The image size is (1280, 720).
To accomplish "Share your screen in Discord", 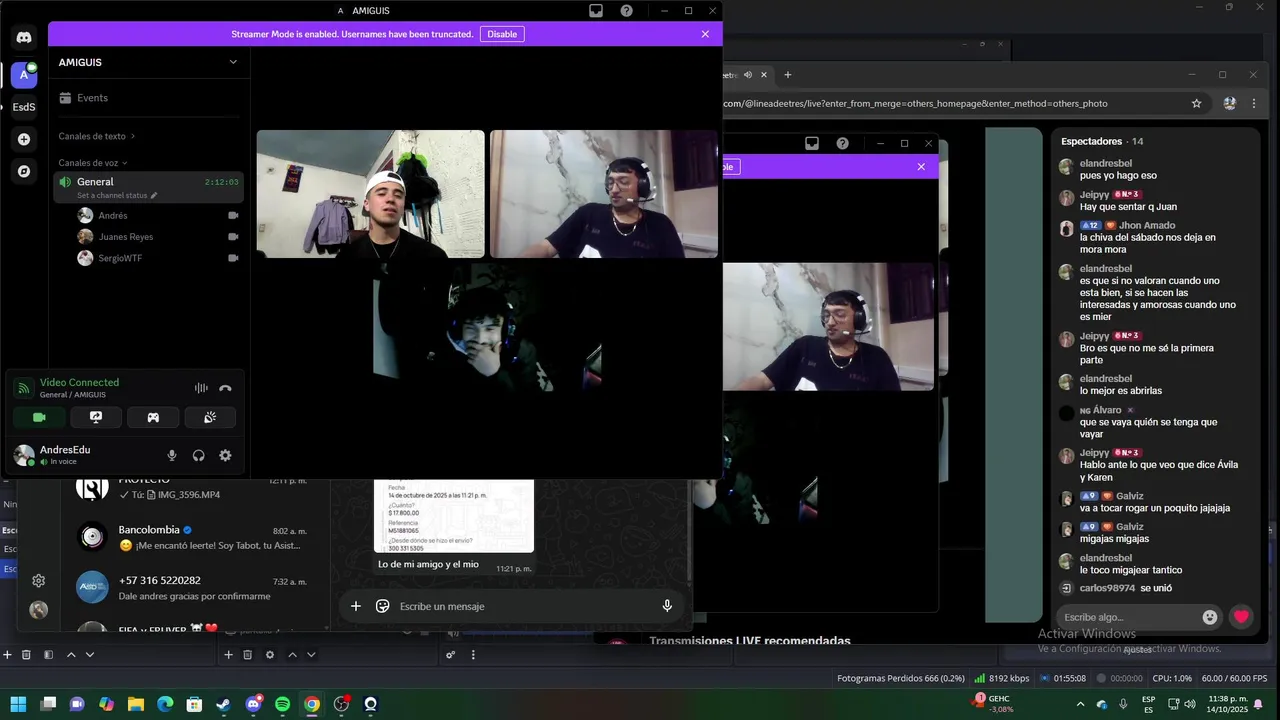I will (96, 417).
